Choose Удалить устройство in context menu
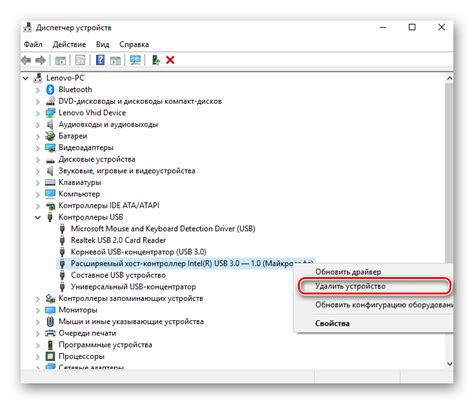Viewport: 474px width, 404px height. coord(350,286)
